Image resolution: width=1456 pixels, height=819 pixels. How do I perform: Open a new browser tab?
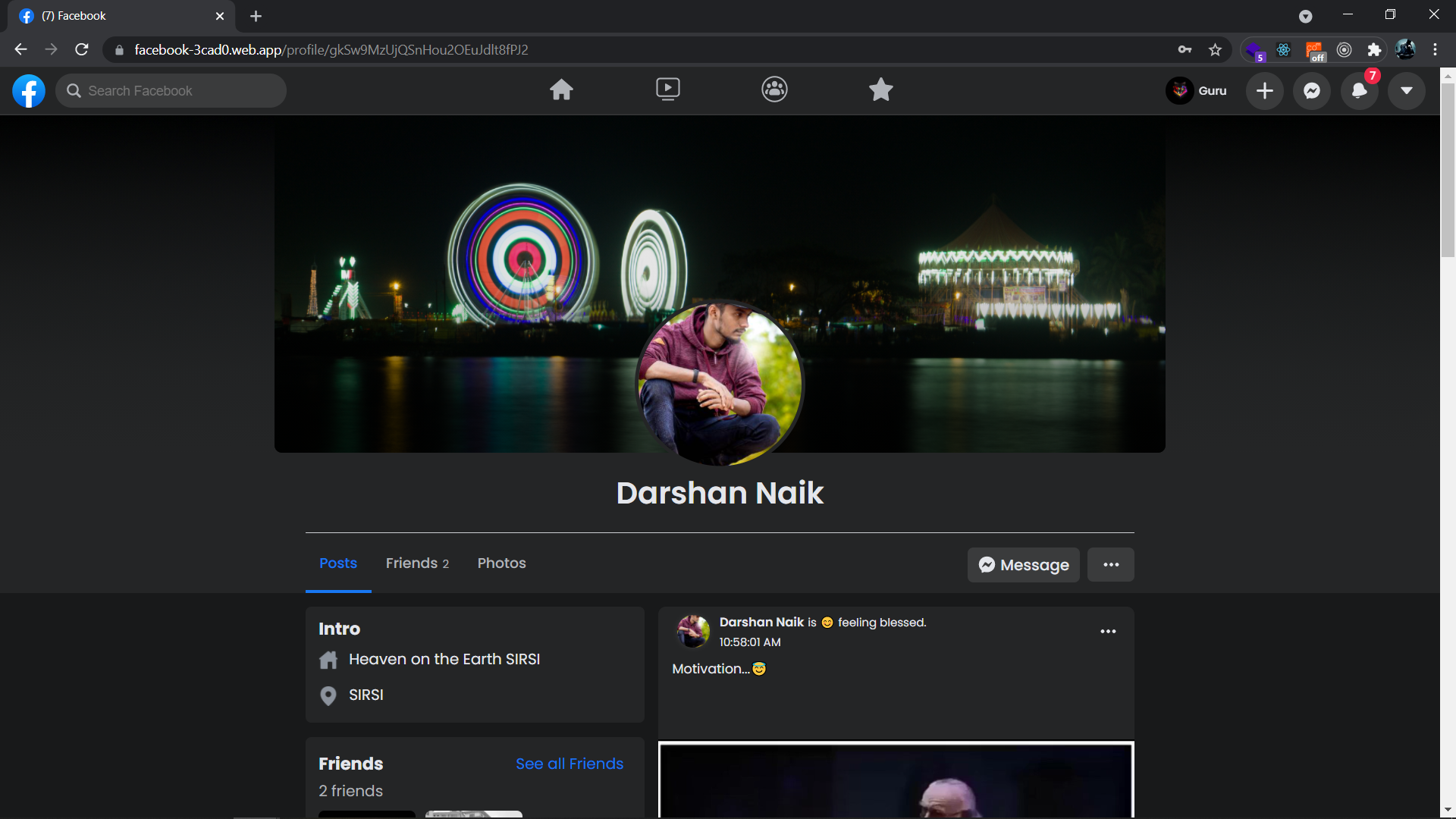256,16
